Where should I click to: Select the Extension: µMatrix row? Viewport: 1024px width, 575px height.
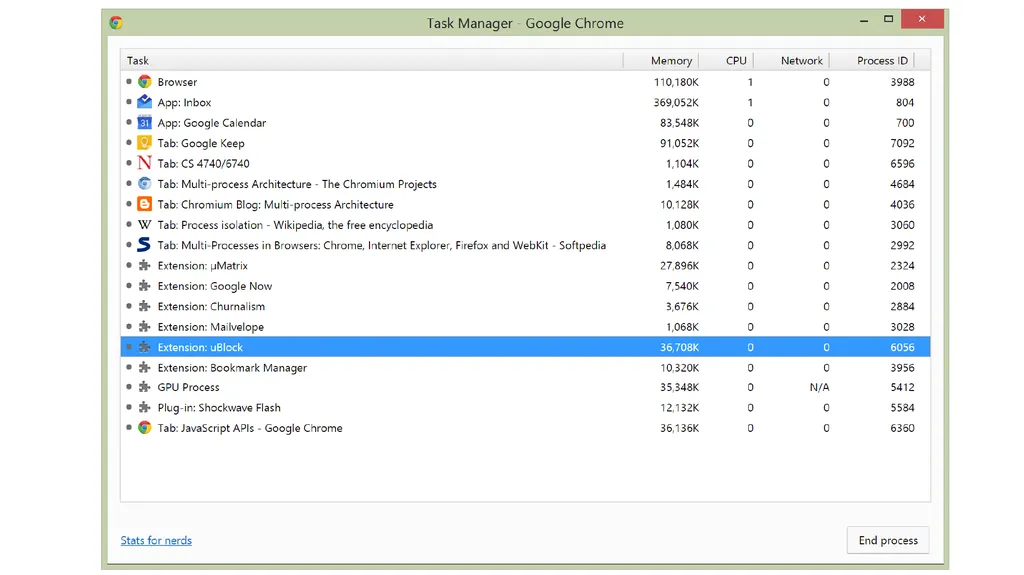pyautogui.click(x=525, y=265)
